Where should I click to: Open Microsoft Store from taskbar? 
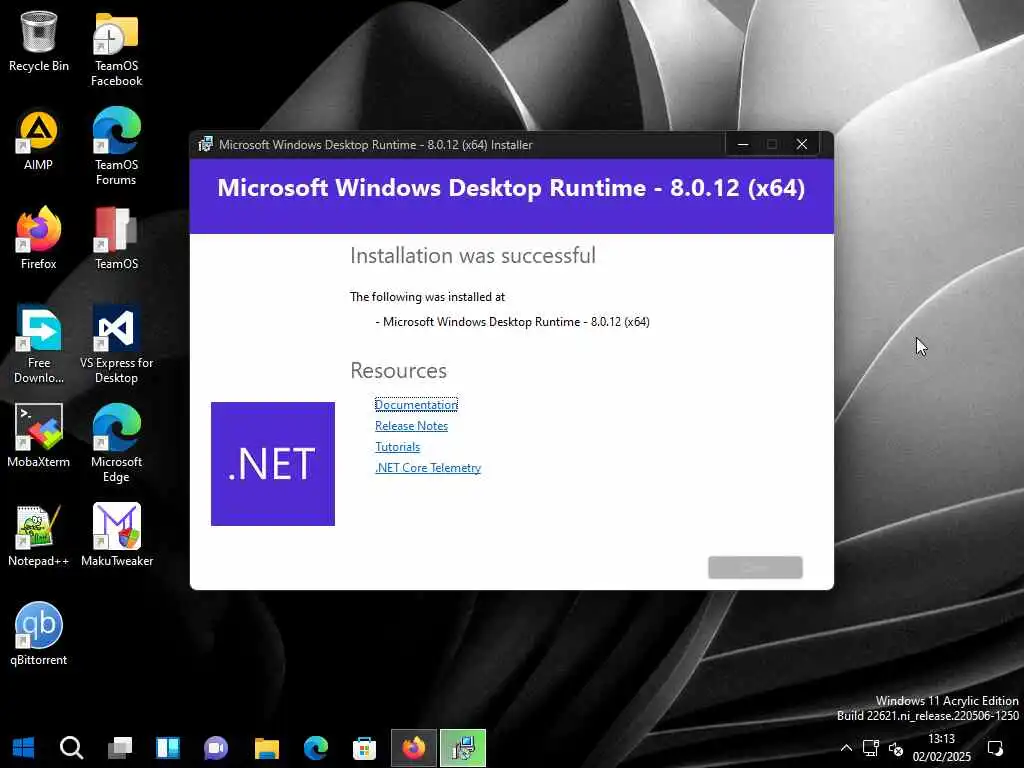point(364,748)
